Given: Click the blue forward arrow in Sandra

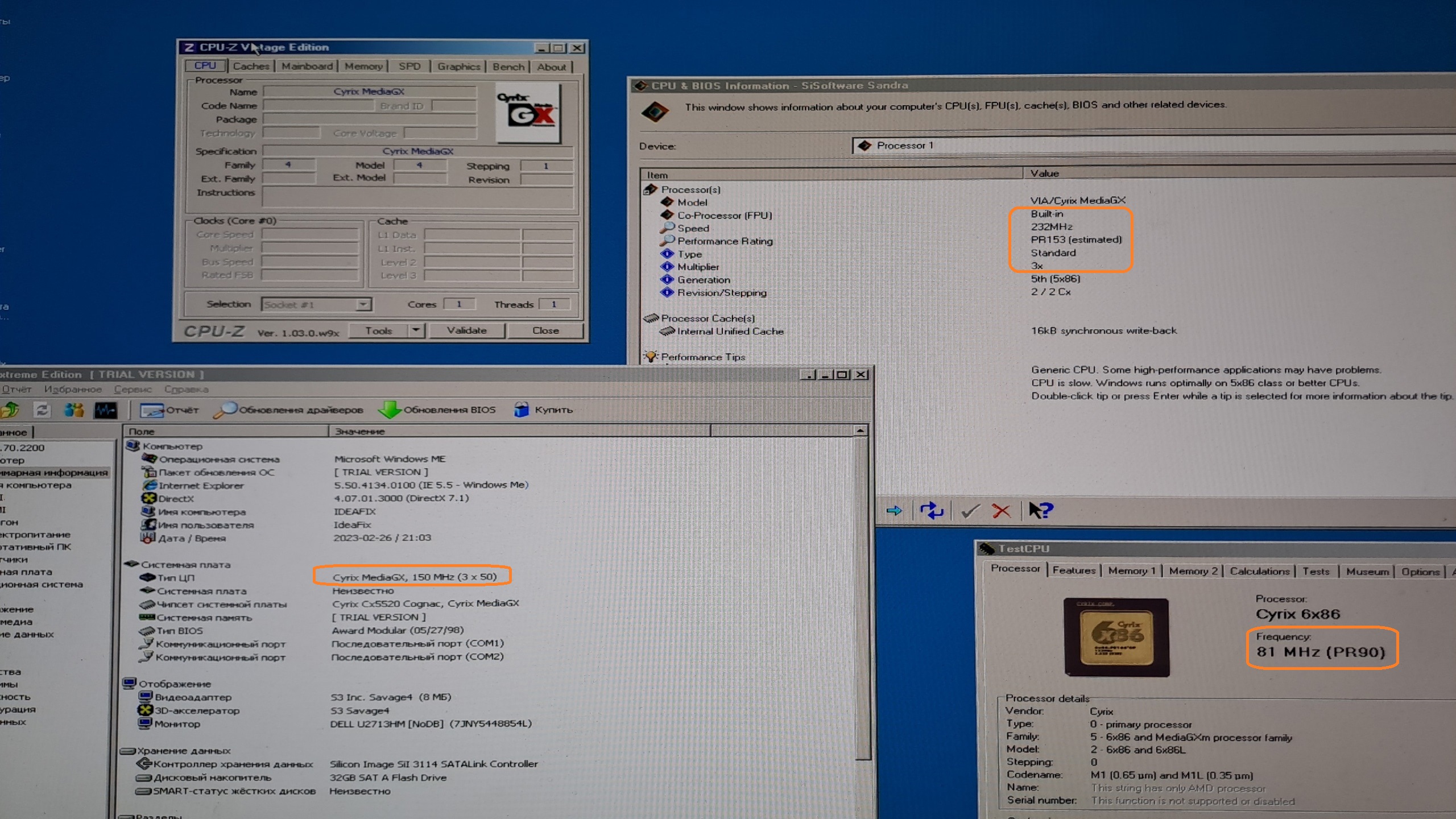Looking at the screenshot, I should pyautogui.click(x=894, y=510).
